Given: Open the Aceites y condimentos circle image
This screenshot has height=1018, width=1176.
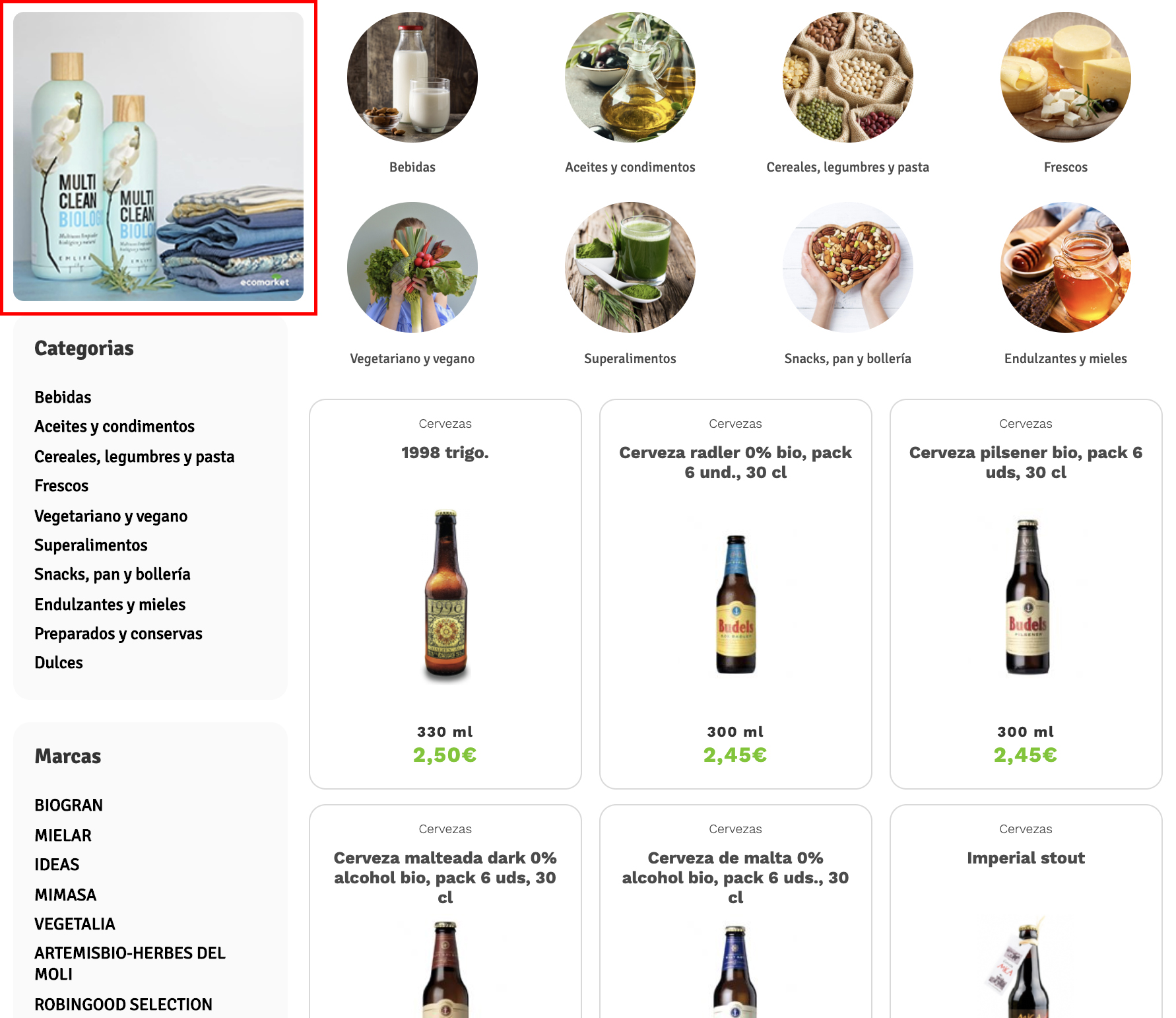Looking at the screenshot, I should pos(630,77).
